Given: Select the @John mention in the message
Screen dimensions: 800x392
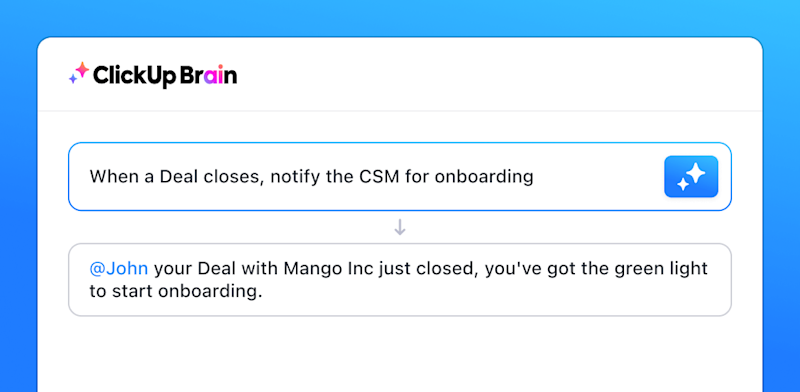Looking at the screenshot, I should (119, 268).
